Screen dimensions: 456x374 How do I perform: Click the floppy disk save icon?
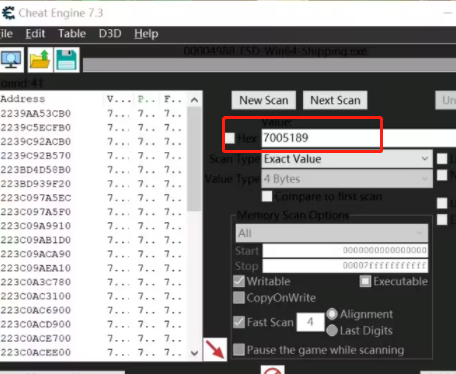tap(66, 60)
